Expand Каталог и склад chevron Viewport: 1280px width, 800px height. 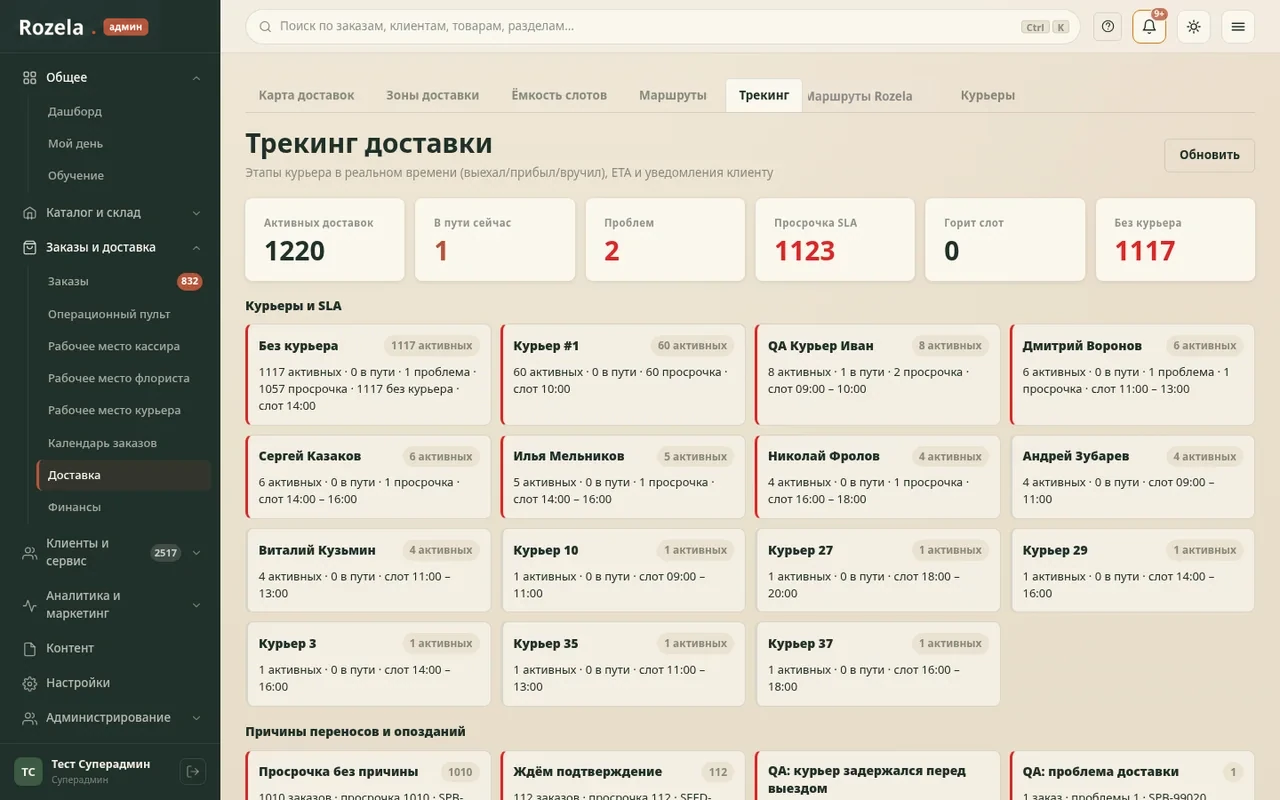tap(196, 213)
